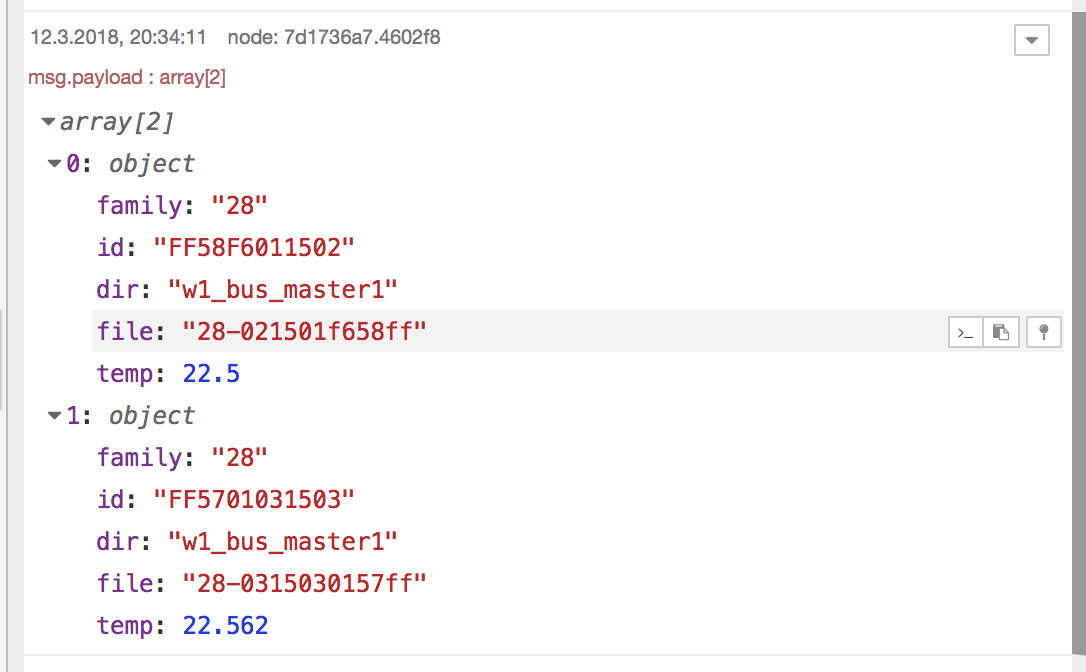
Task: Click the file value 28-0315030157ff
Action: 304,583
